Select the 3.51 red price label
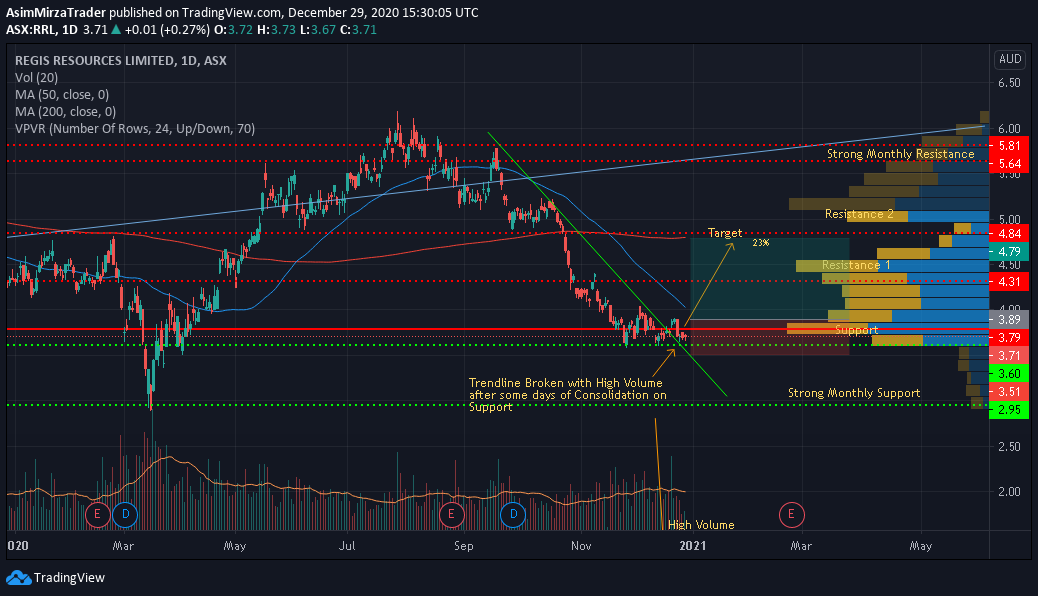Viewport: 1038px width, 596px height. [x=1009, y=392]
